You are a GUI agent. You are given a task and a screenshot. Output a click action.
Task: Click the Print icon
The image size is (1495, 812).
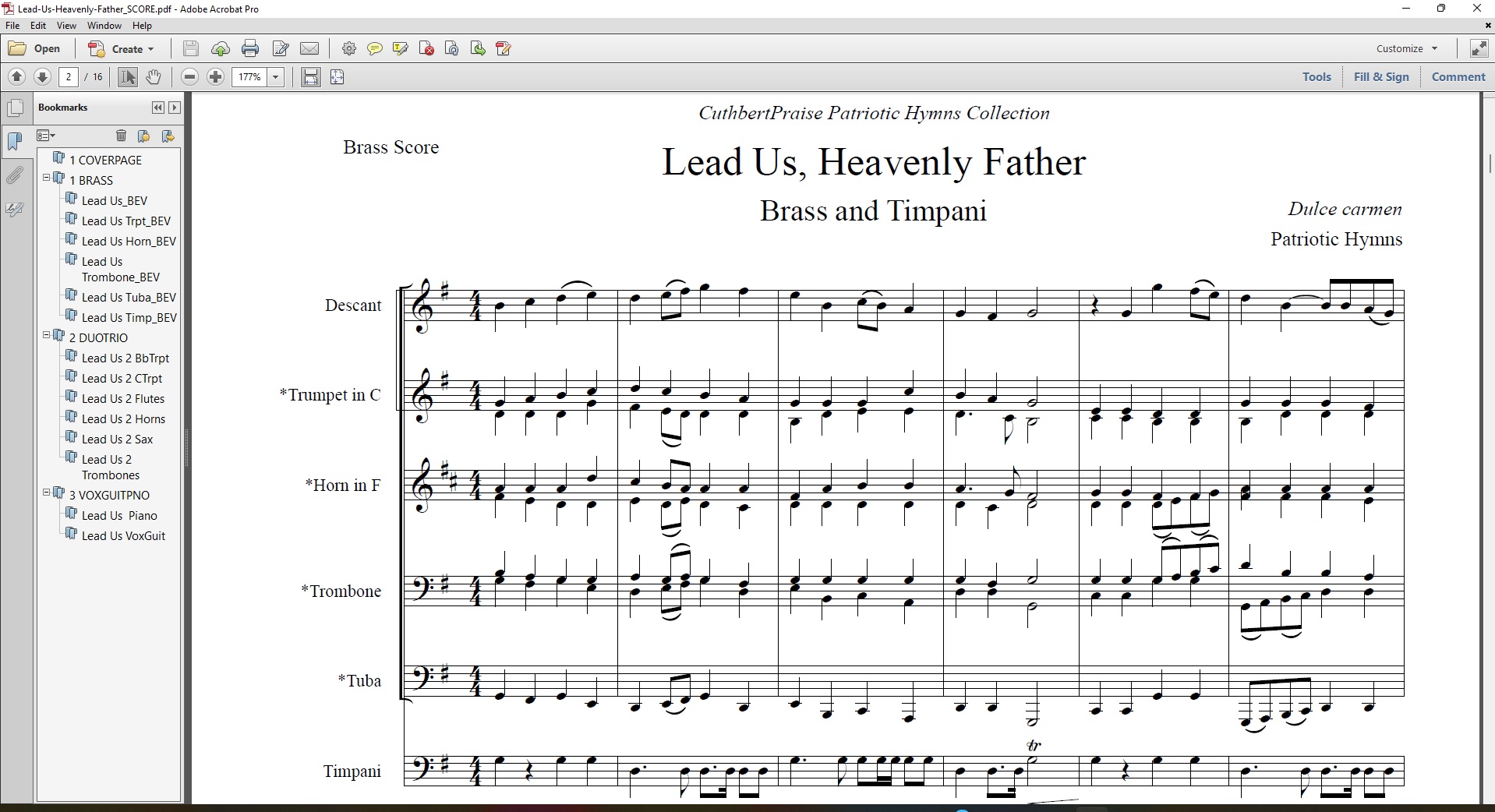(250, 48)
